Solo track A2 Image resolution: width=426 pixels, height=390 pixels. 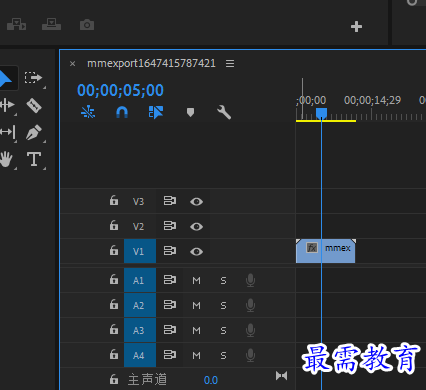click(x=223, y=306)
